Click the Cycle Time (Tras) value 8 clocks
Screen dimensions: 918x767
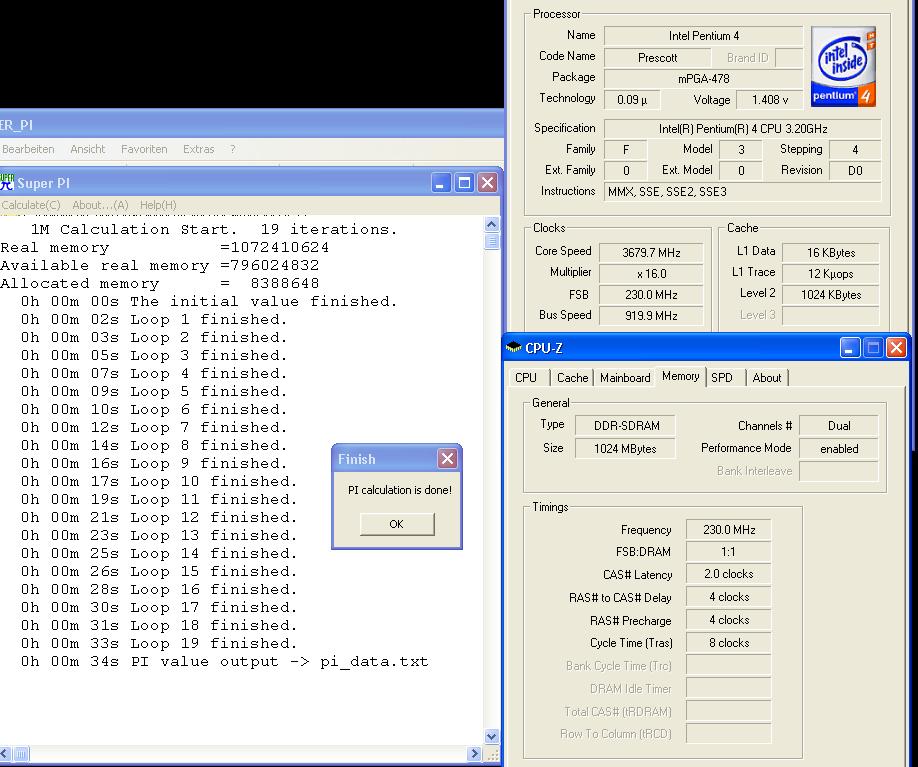click(x=729, y=643)
